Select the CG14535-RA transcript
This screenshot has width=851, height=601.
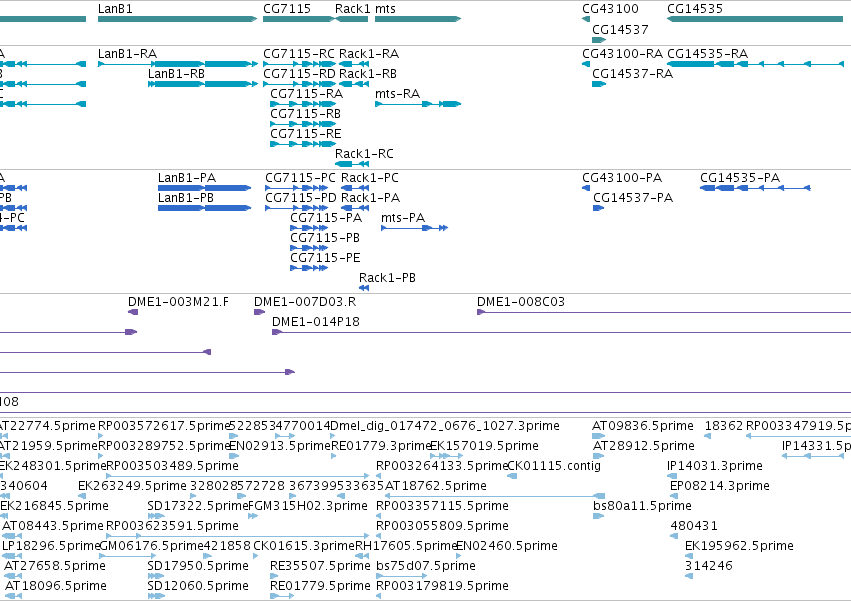tap(755, 64)
